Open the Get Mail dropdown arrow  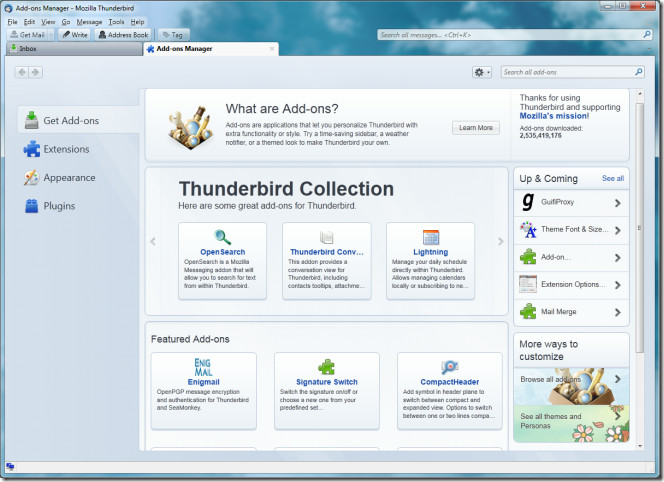(51, 35)
